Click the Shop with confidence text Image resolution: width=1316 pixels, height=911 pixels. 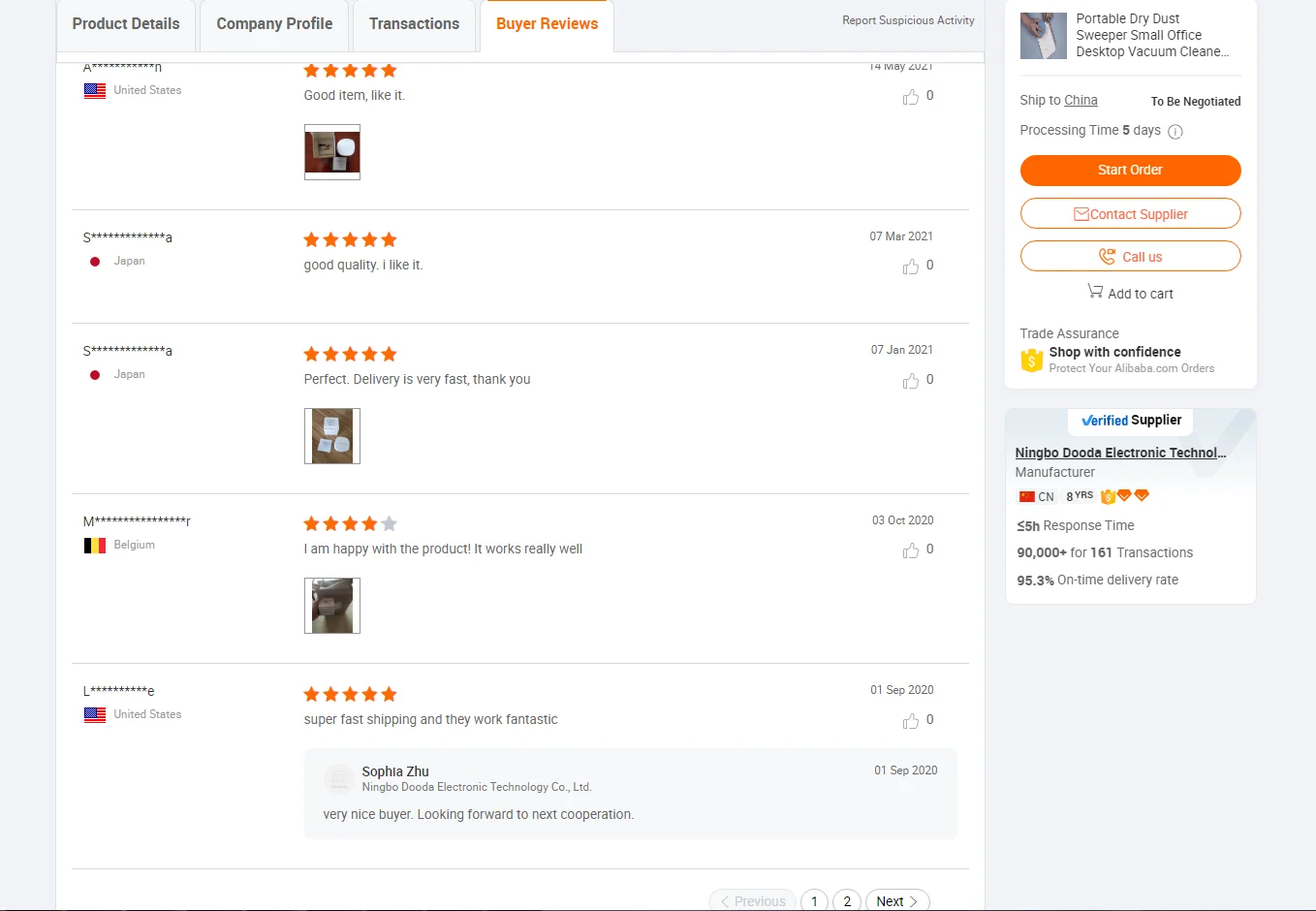1114,352
